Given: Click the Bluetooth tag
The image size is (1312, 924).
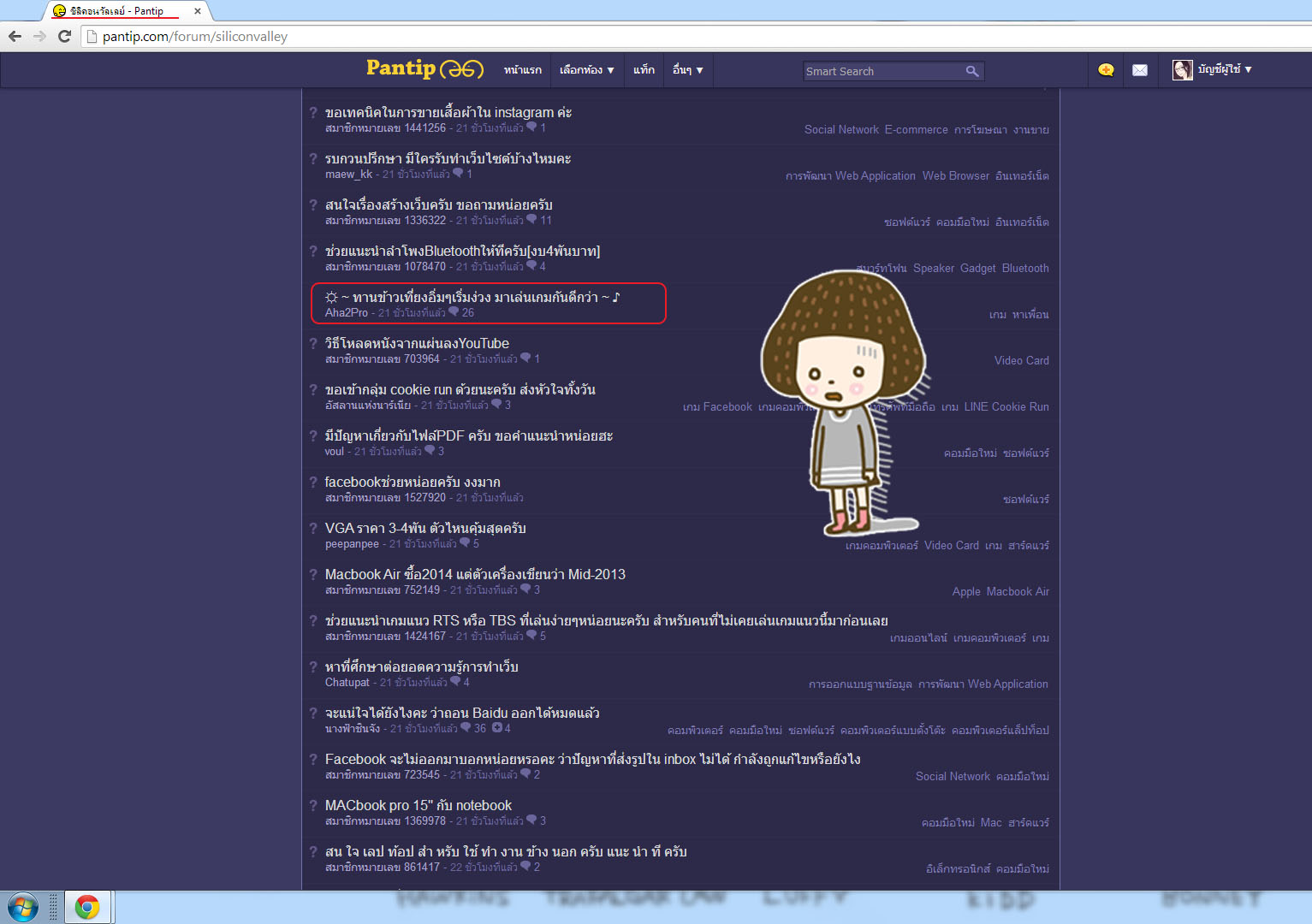Looking at the screenshot, I should [x=1025, y=268].
